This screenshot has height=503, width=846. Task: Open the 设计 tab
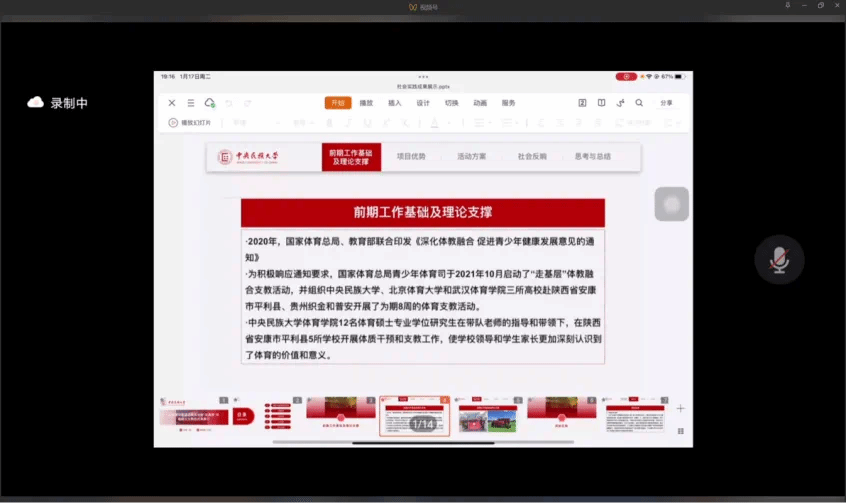[x=423, y=103]
